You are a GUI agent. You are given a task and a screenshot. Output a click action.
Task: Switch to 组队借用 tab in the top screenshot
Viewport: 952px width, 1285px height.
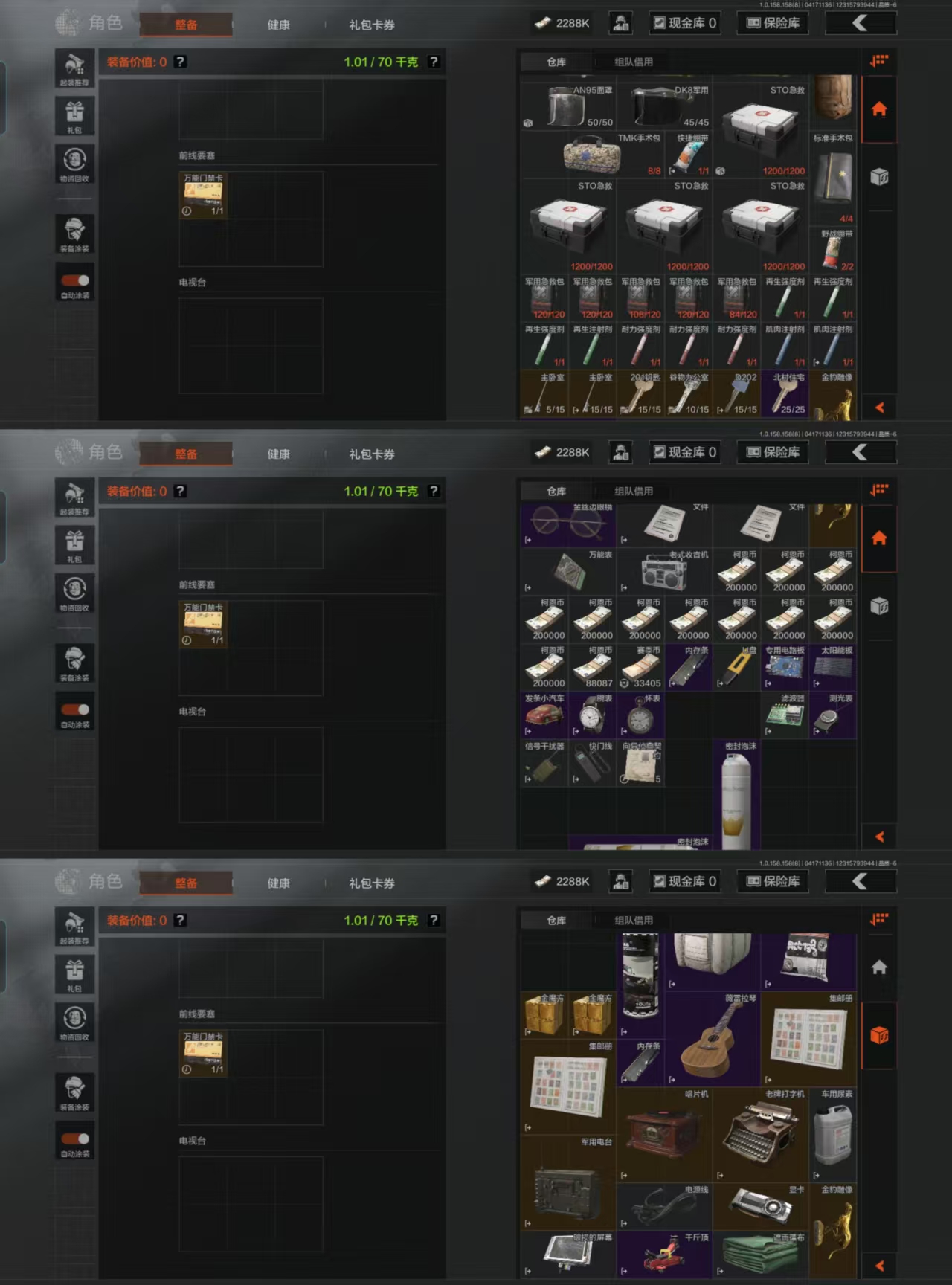(x=634, y=62)
